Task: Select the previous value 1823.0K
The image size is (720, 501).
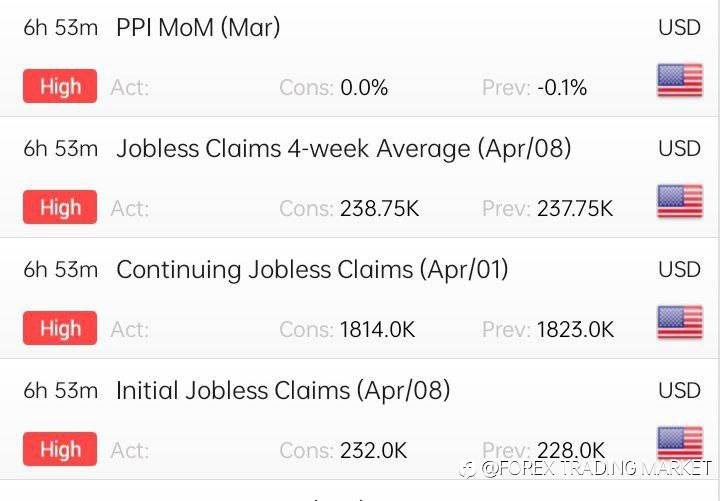Action: [x=575, y=330]
